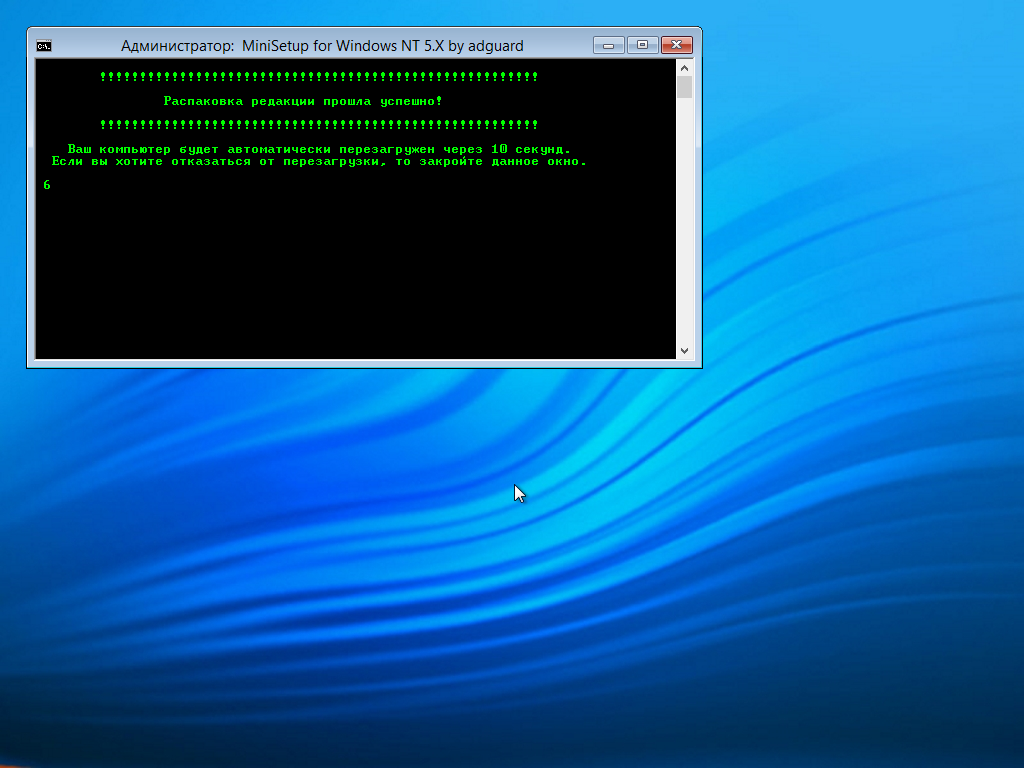The width and height of the screenshot is (1024, 768).
Task: Click the line 'Если вы хотите отказаться от перезагрузки'
Action: tap(319, 161)
